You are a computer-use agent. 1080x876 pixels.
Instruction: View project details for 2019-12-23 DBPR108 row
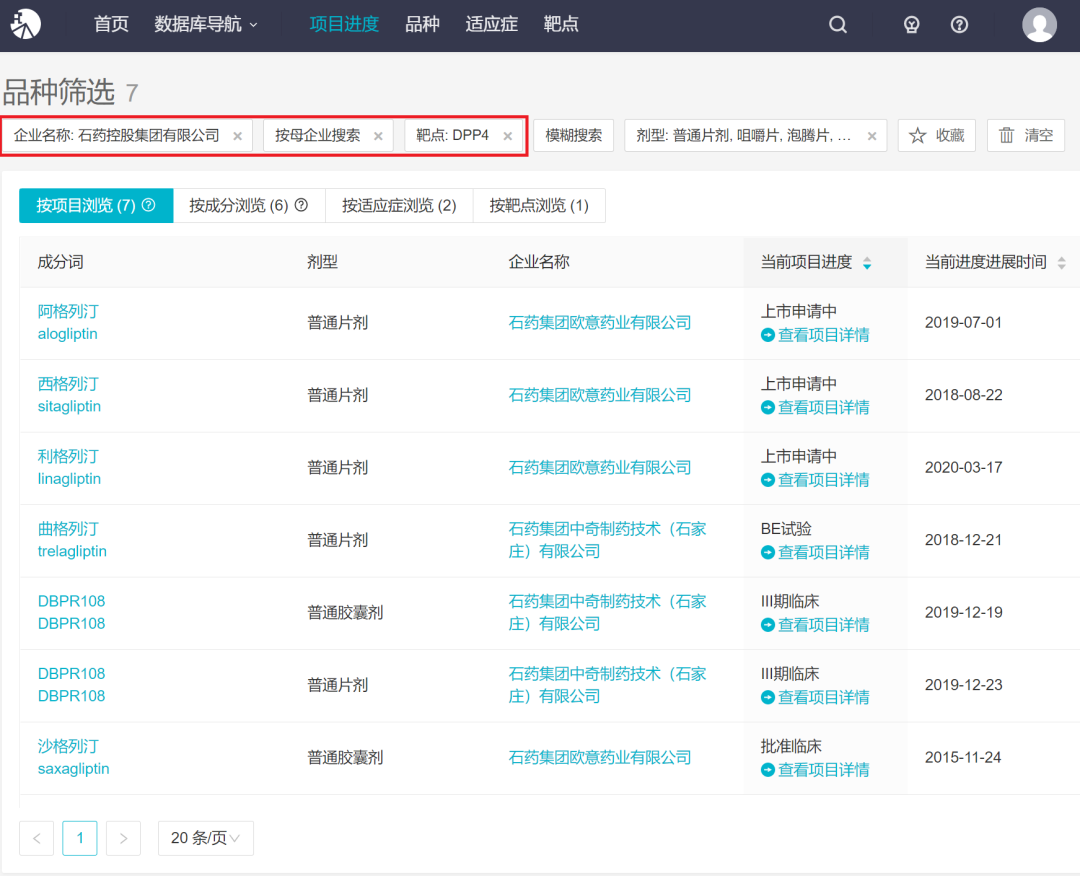click(815, 698)
